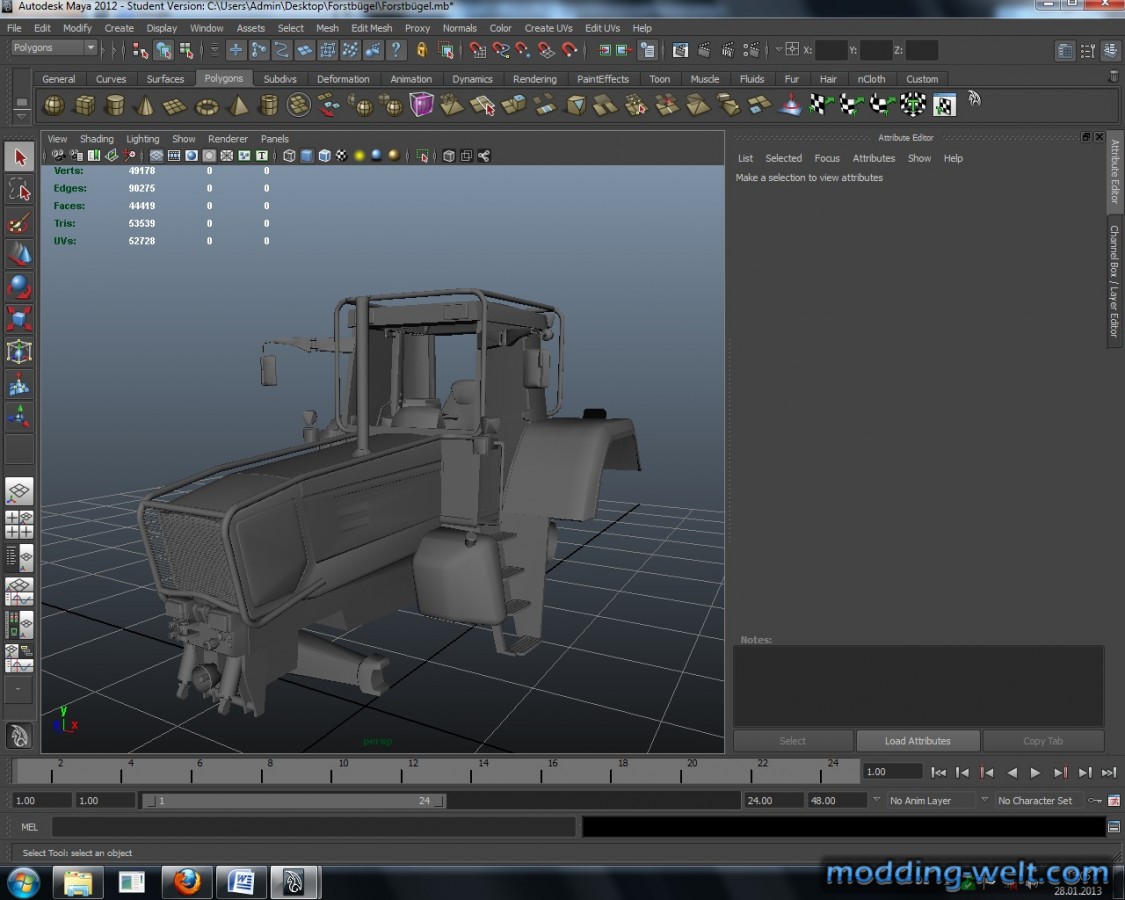Choose the Select tool in the toolbox
The width and height of the screenshot is (1125, 900).
click(19, 157)
